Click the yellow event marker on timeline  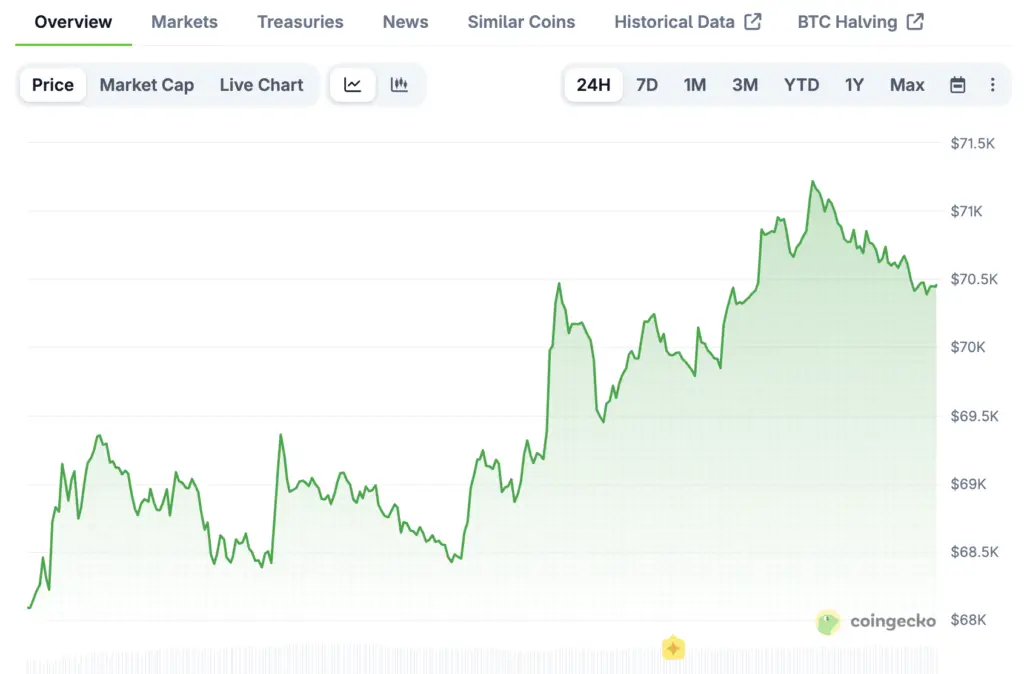coord(674,648)
